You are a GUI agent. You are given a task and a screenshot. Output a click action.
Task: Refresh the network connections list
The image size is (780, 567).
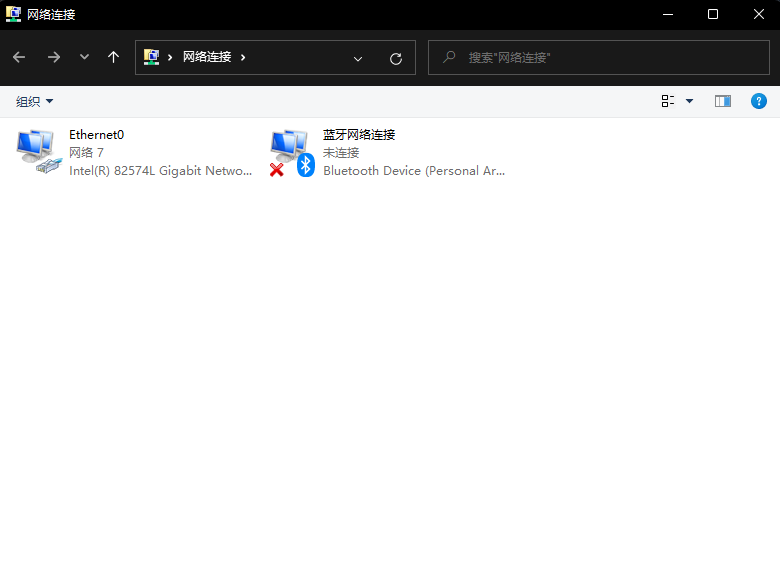[396, 58]
